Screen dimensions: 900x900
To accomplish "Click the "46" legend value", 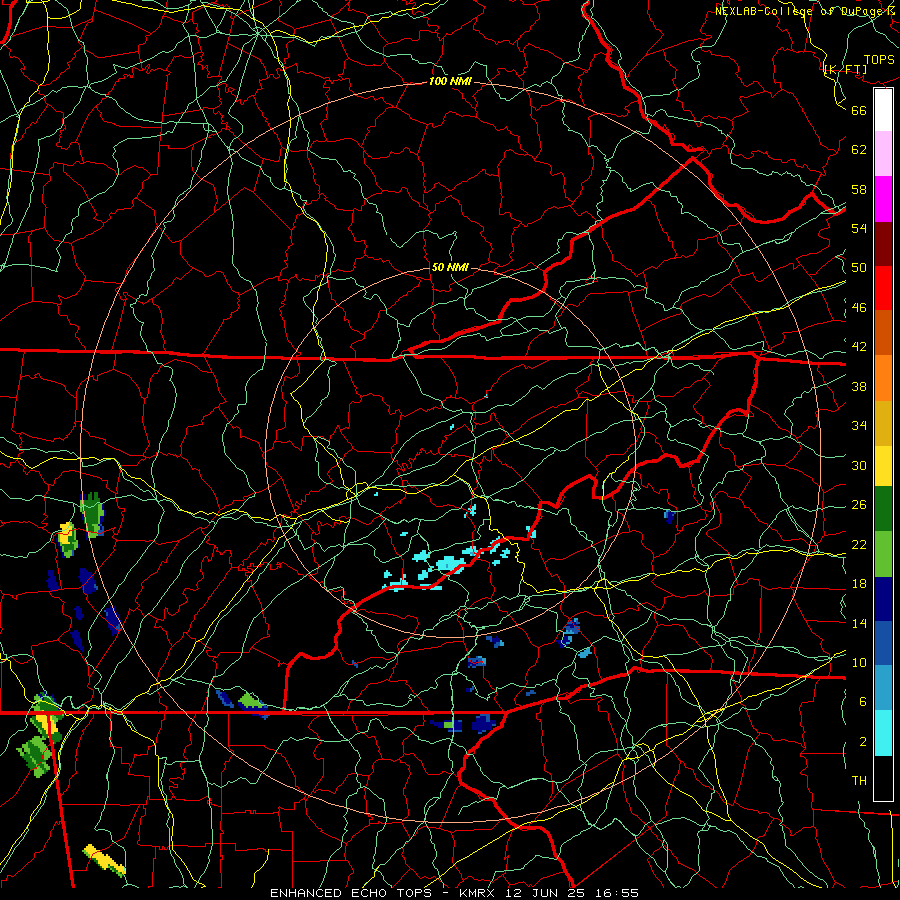I will pyautogui.click(x=859, y=308).
